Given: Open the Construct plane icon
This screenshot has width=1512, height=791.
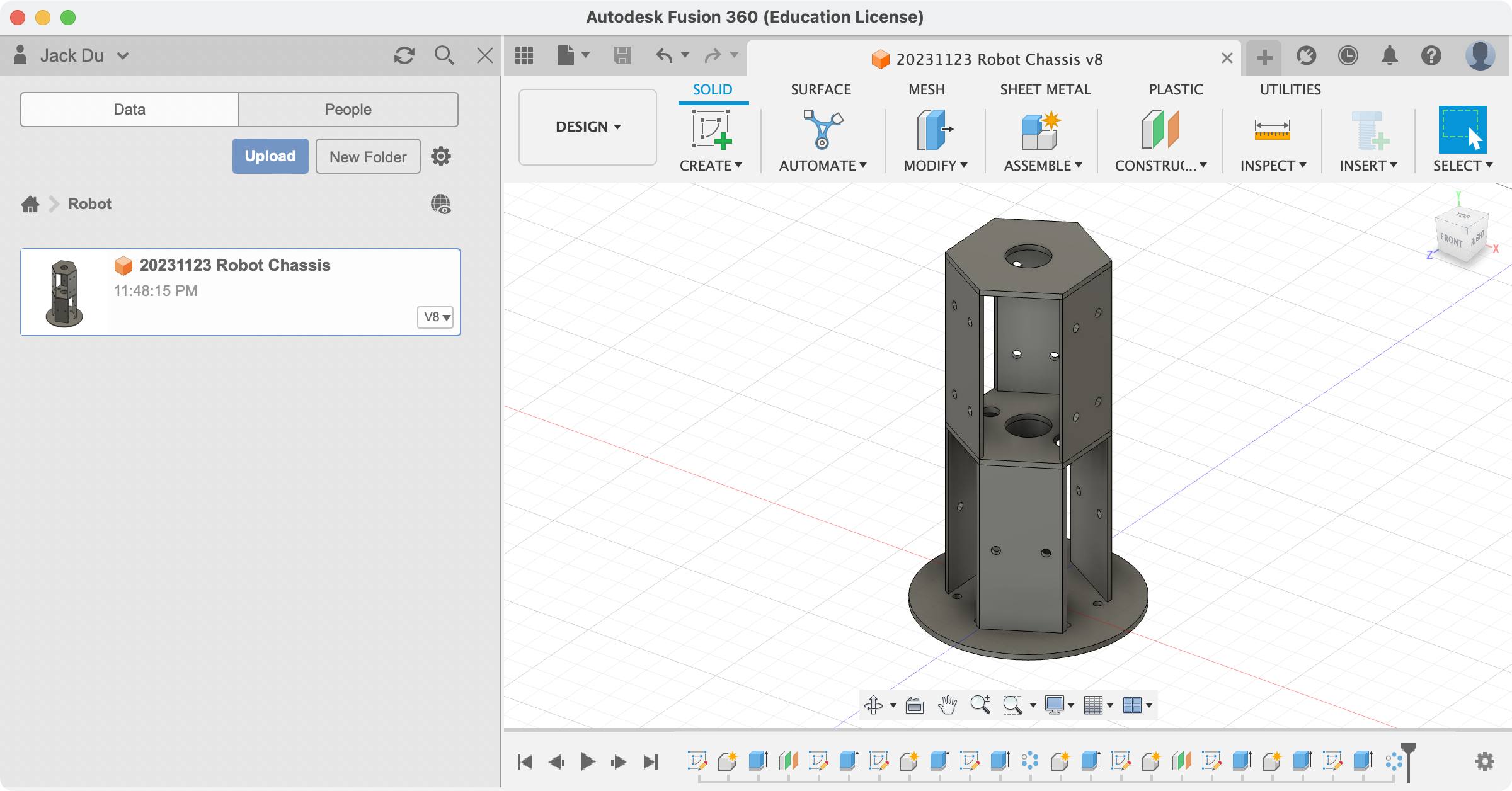Looking at the screenshot, I should pyautogui.click(x=1160, y=129).
